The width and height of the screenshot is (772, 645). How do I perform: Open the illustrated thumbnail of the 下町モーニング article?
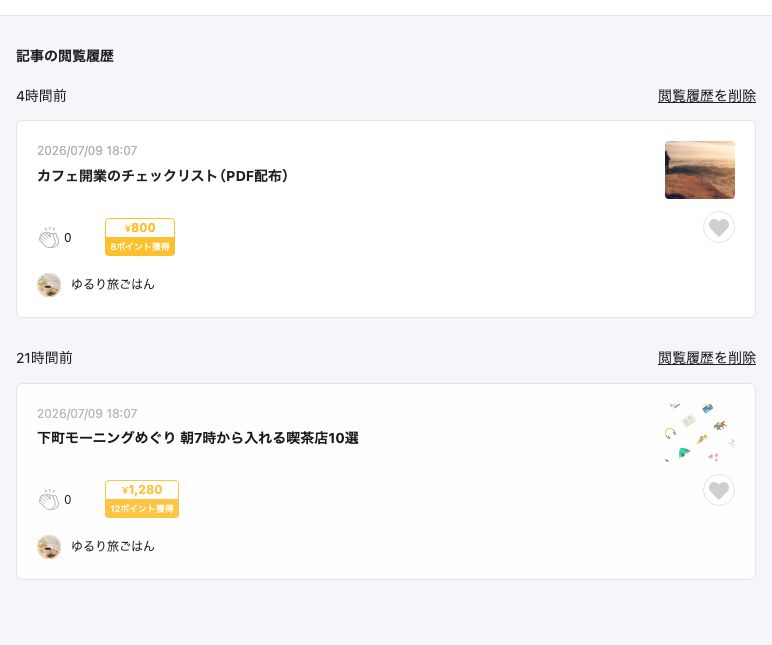pyautogui.click(x=700, y=432)
